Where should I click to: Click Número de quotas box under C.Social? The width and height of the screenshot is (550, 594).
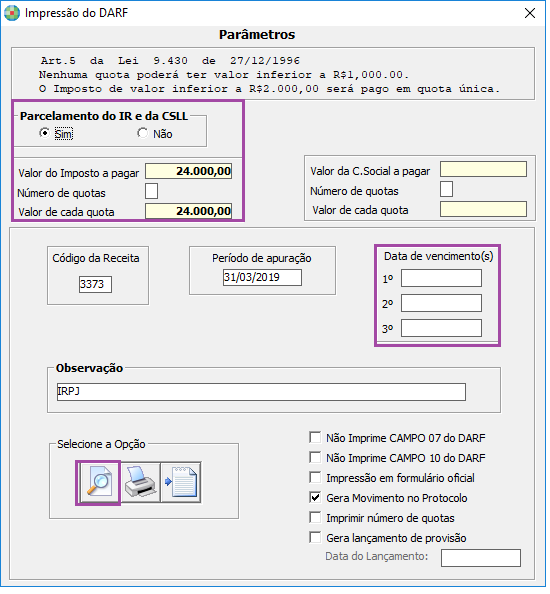tap(447, 189)
